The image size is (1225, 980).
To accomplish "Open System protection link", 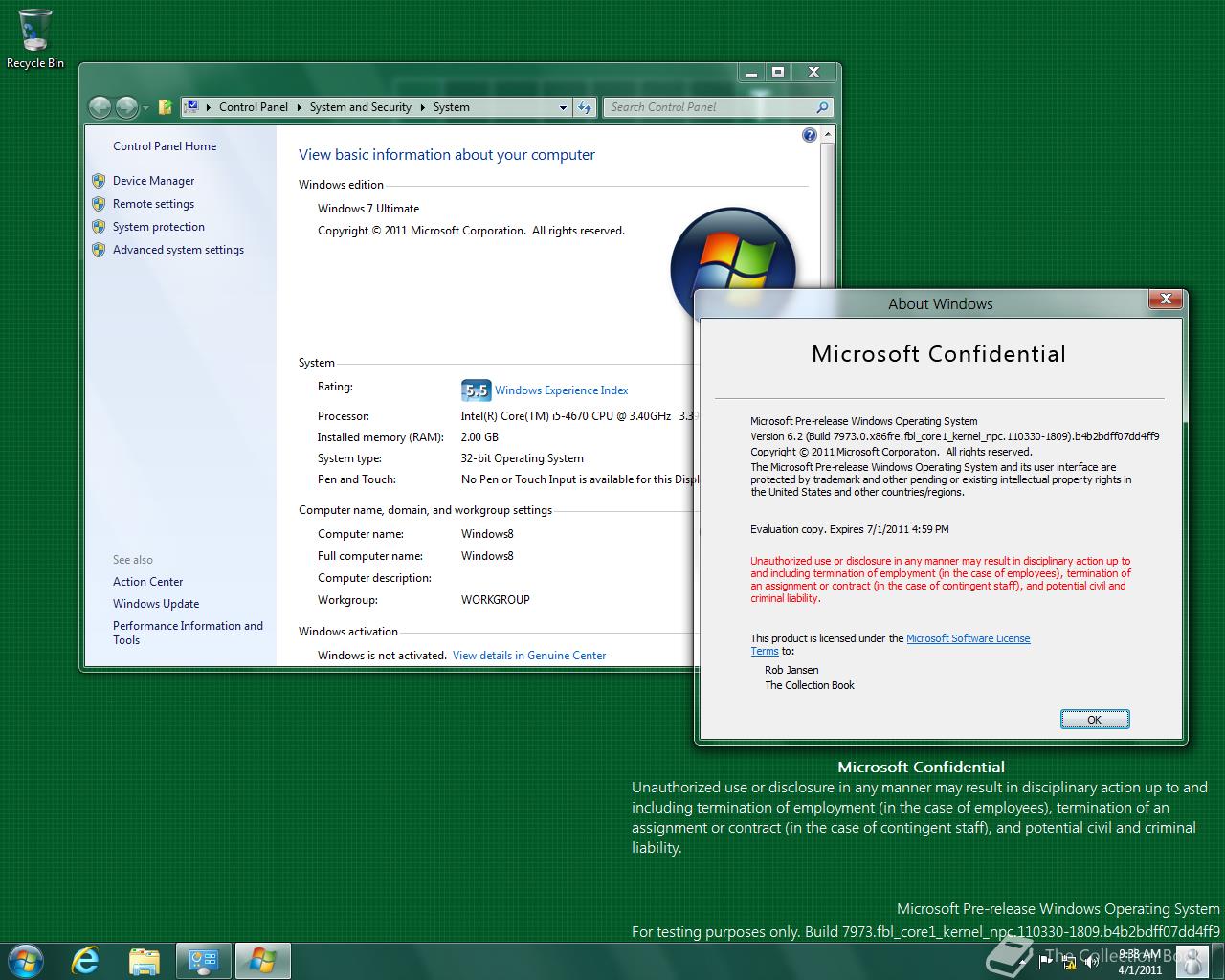I will (x=159, y=227).
